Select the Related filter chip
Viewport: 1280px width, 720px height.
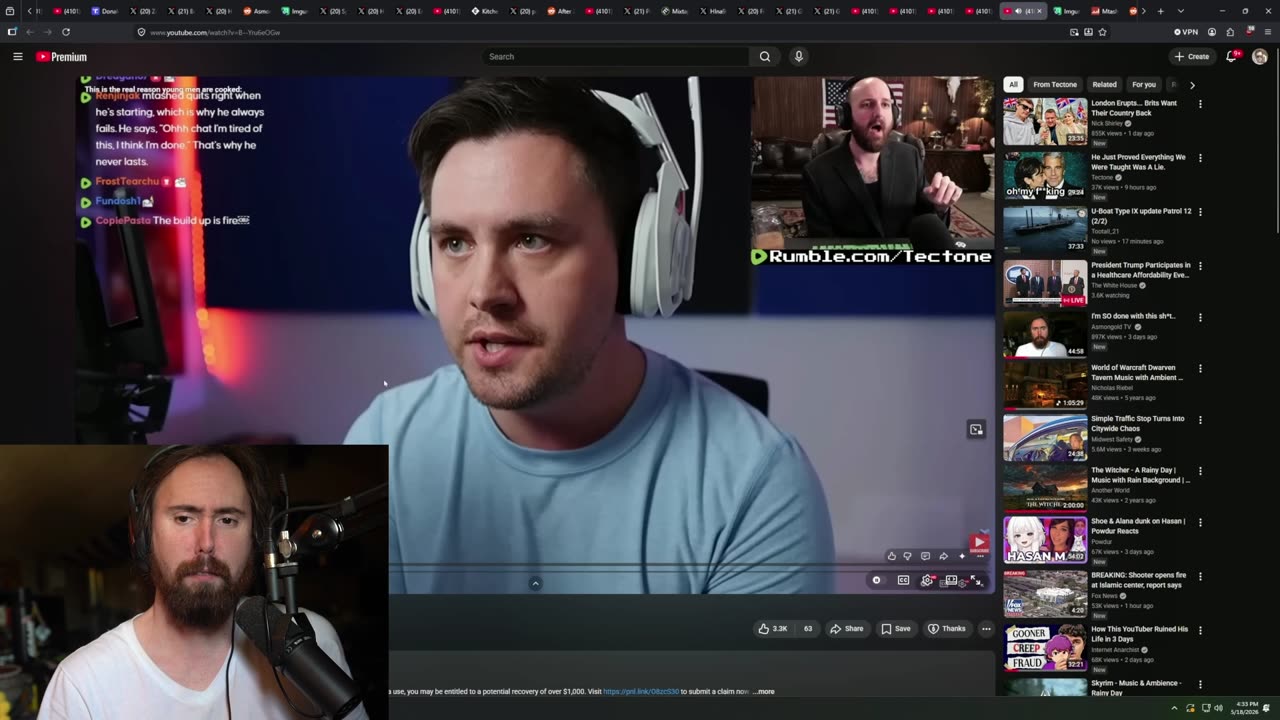coord(1104,85)
